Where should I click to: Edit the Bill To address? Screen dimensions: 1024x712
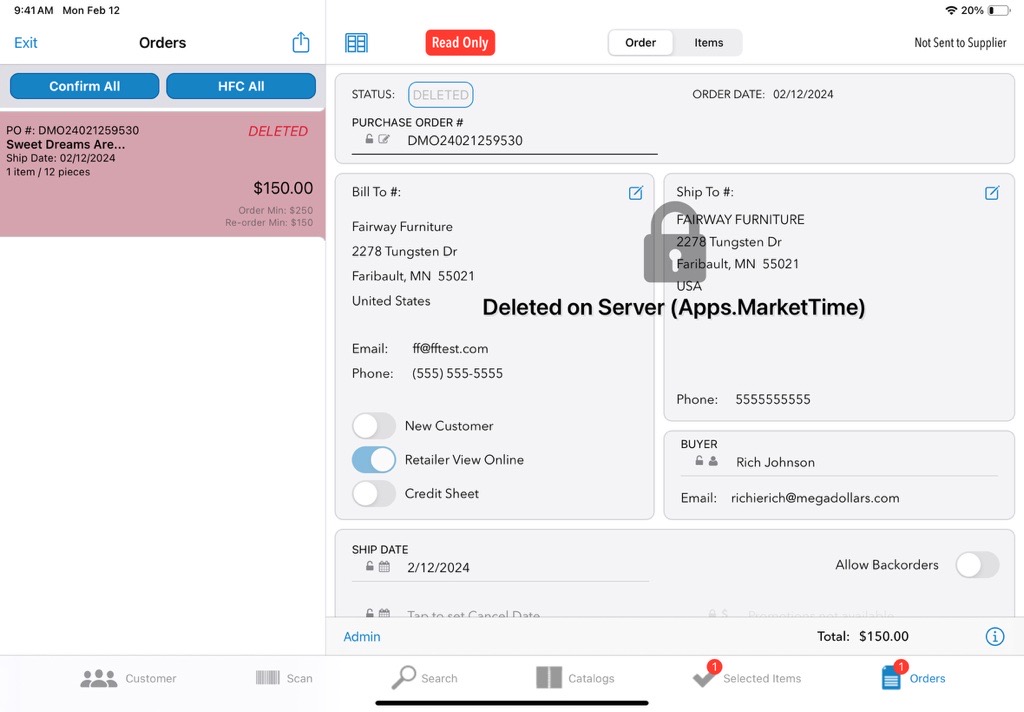coord(635,193)
